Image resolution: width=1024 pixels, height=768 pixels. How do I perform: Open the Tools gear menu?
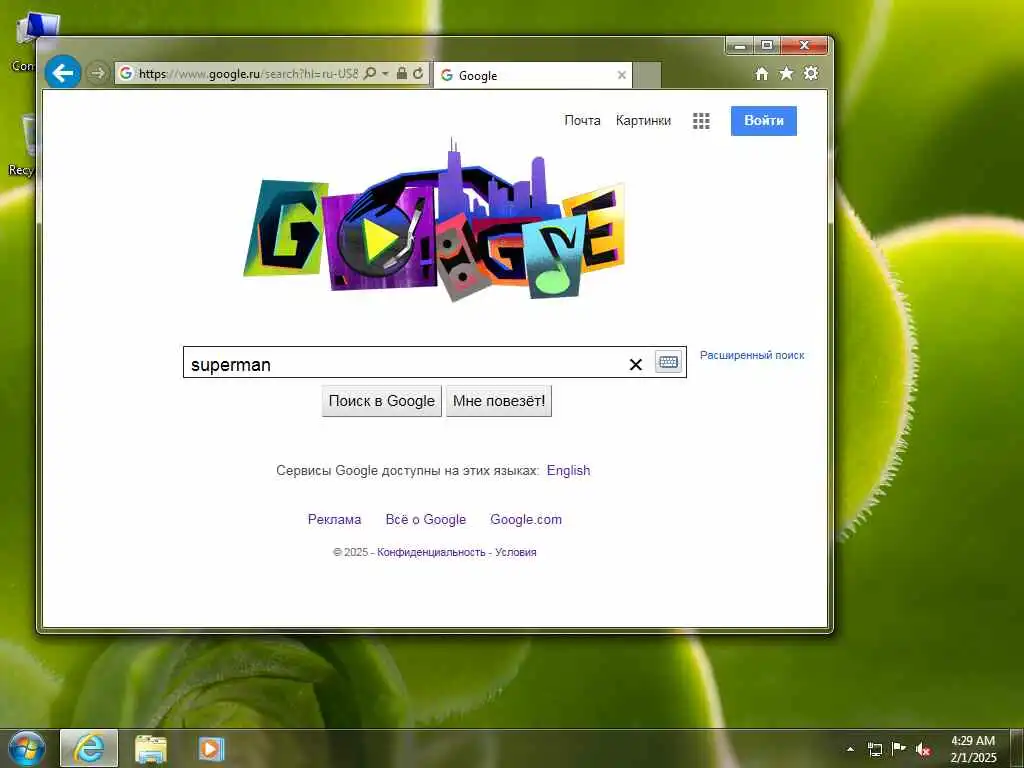811,73
